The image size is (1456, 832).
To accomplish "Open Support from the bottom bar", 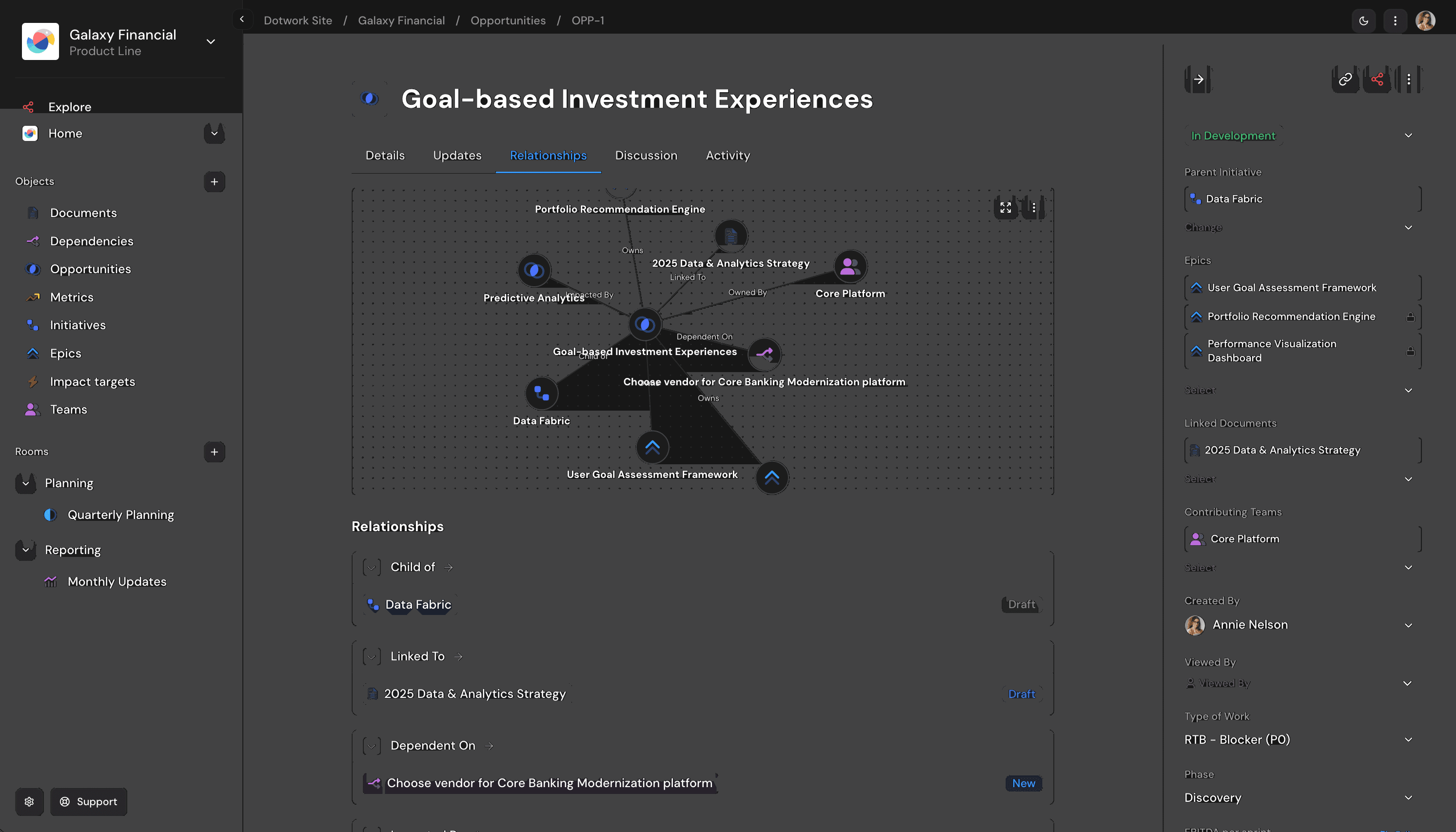I will [88, 801].
